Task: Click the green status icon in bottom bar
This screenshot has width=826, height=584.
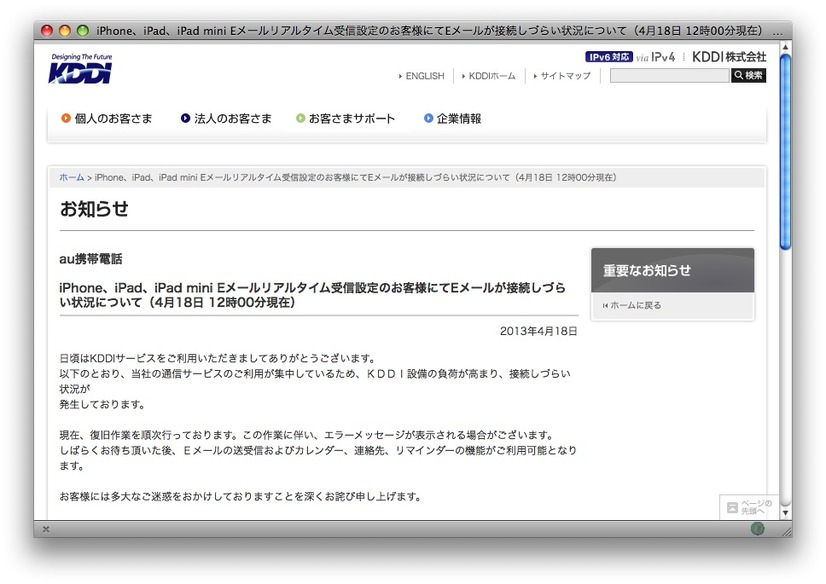Action: 757,529
